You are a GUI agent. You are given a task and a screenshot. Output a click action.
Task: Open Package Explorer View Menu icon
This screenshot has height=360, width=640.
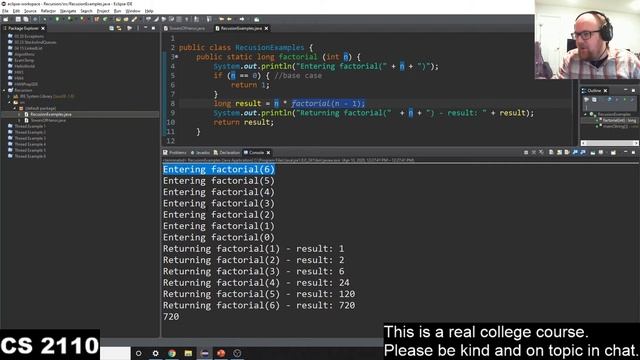pos(138,28)
